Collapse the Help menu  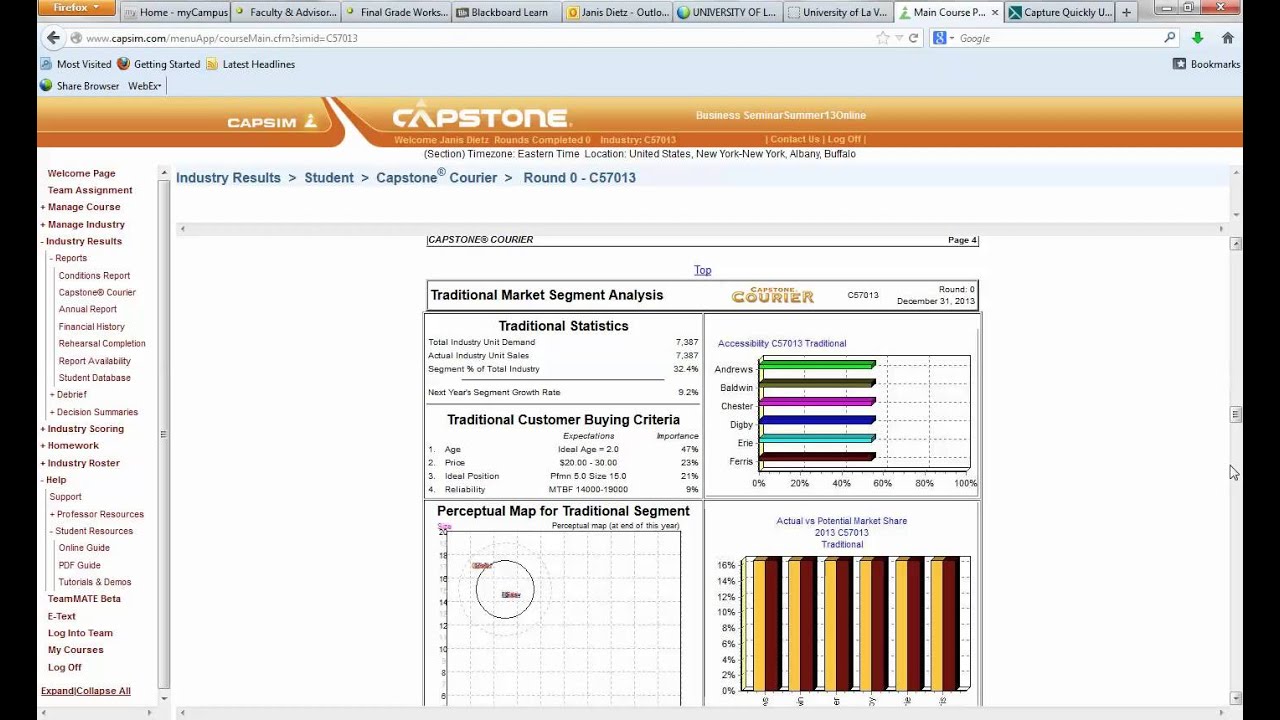53,480
